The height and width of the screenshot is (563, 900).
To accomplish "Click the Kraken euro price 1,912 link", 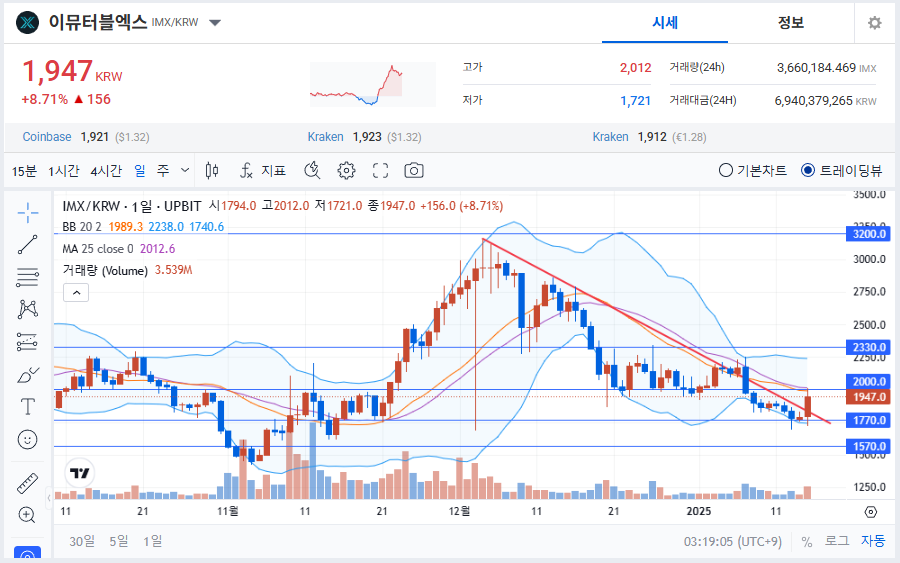I will (649, 137).
